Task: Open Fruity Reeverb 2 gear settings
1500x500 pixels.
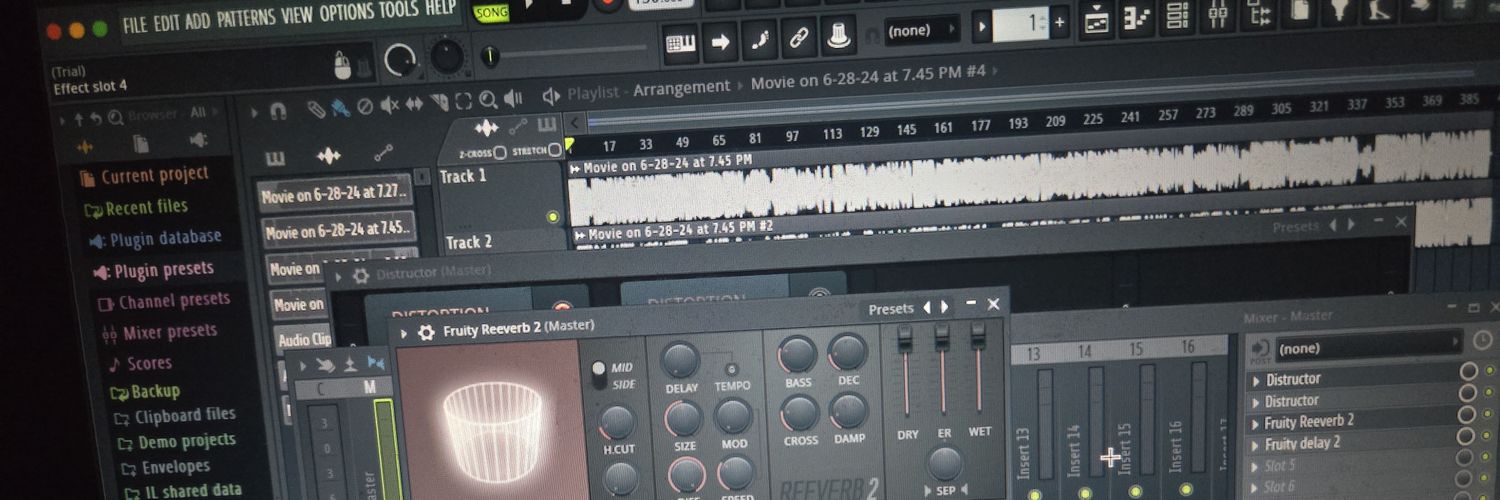Action: [426, 332]
